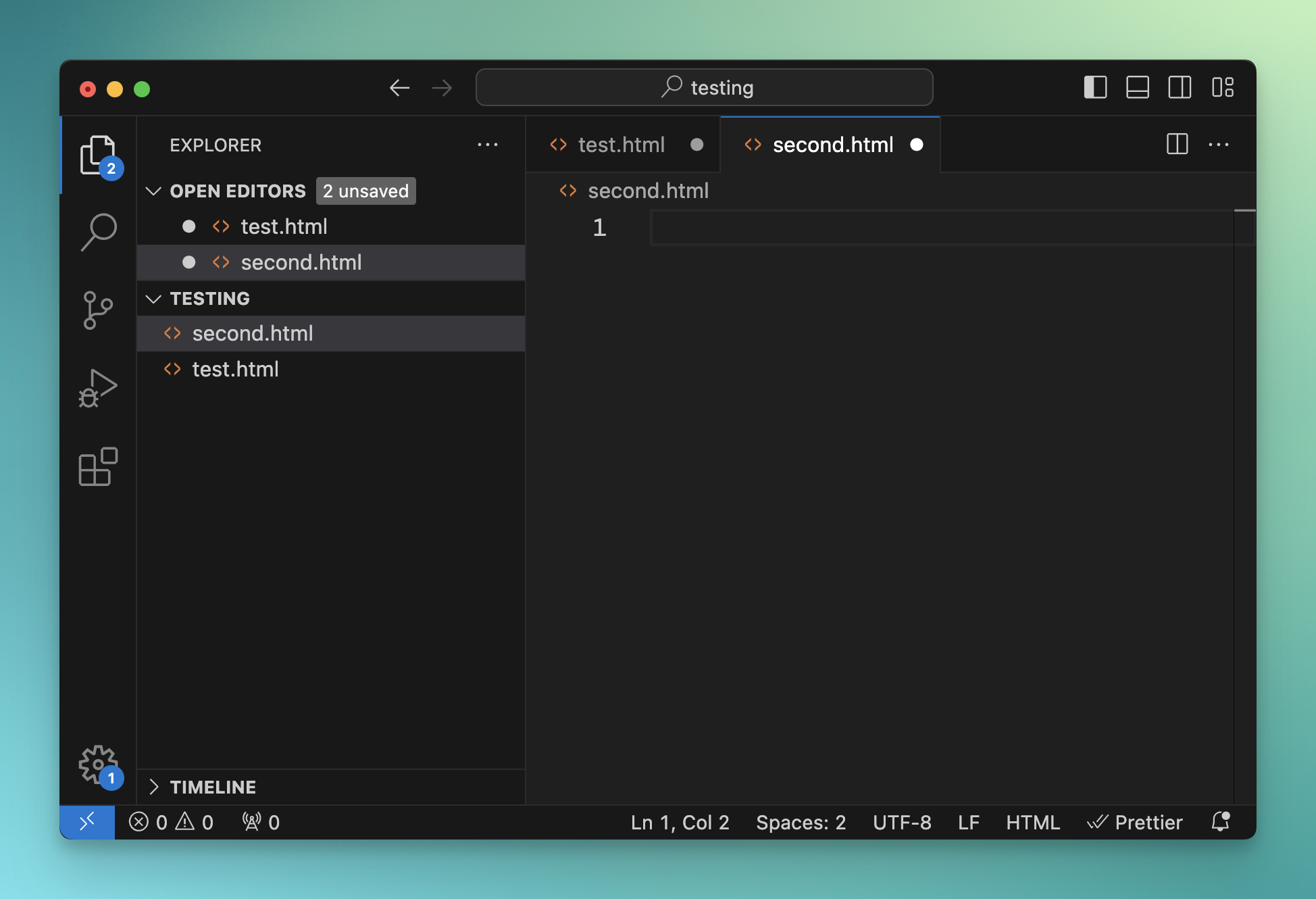The width and height of the screenshot is (1316, 899).
Task: Click the remote window status icon
Action: click(x=87, y=822)
